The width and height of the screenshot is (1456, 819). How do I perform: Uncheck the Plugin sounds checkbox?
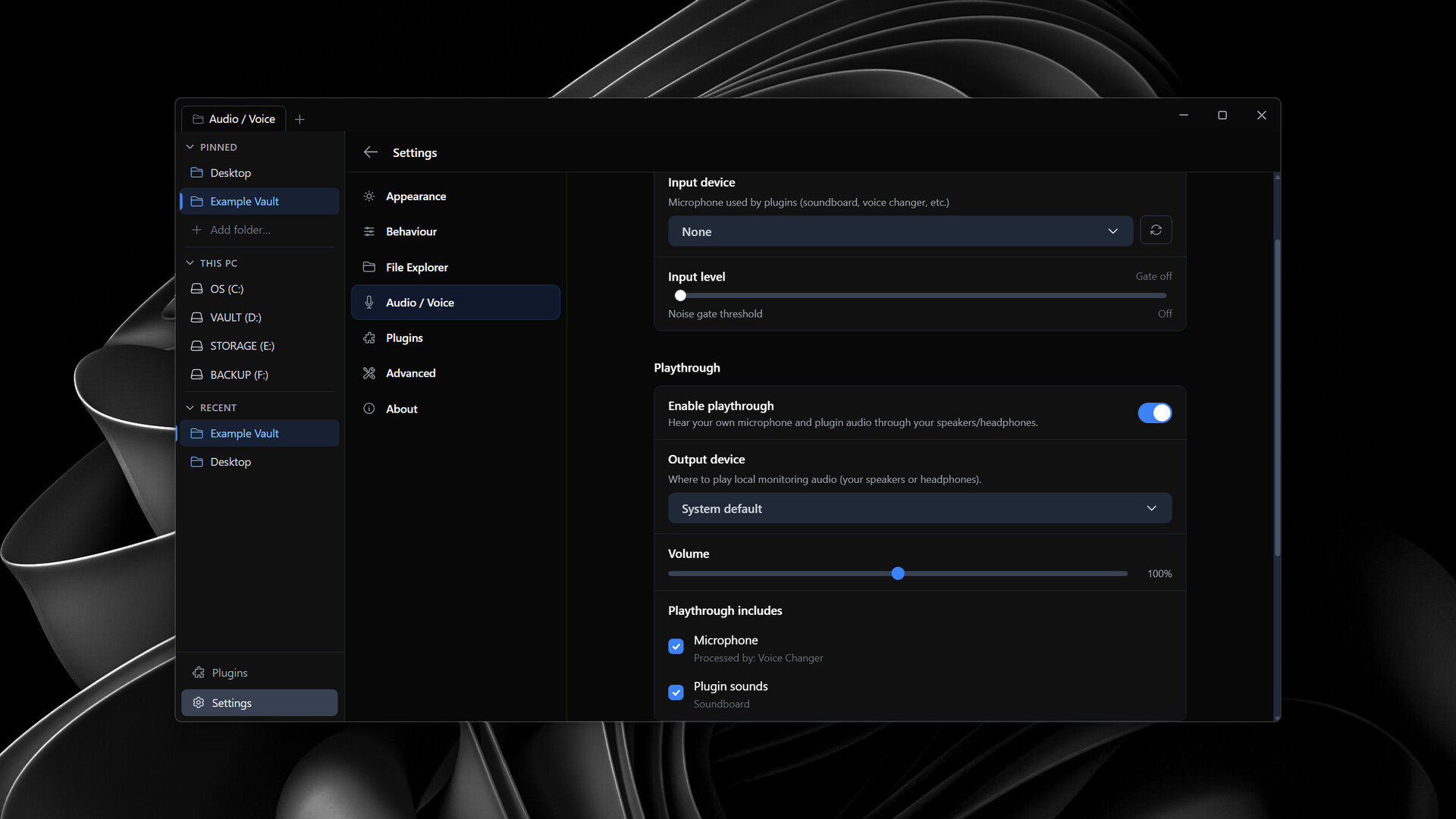676,692
